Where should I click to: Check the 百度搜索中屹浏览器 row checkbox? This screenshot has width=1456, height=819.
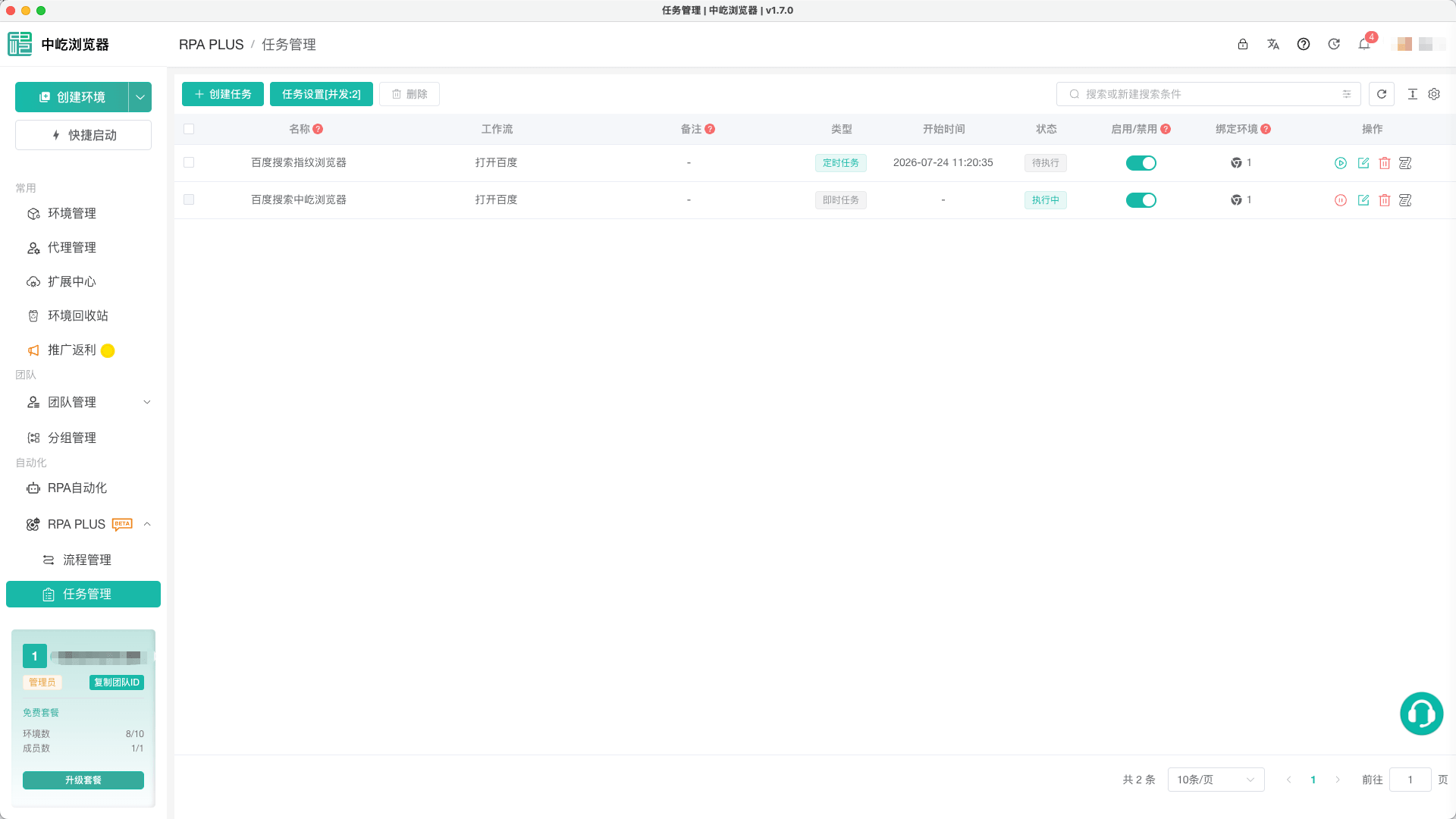point(189,199)
